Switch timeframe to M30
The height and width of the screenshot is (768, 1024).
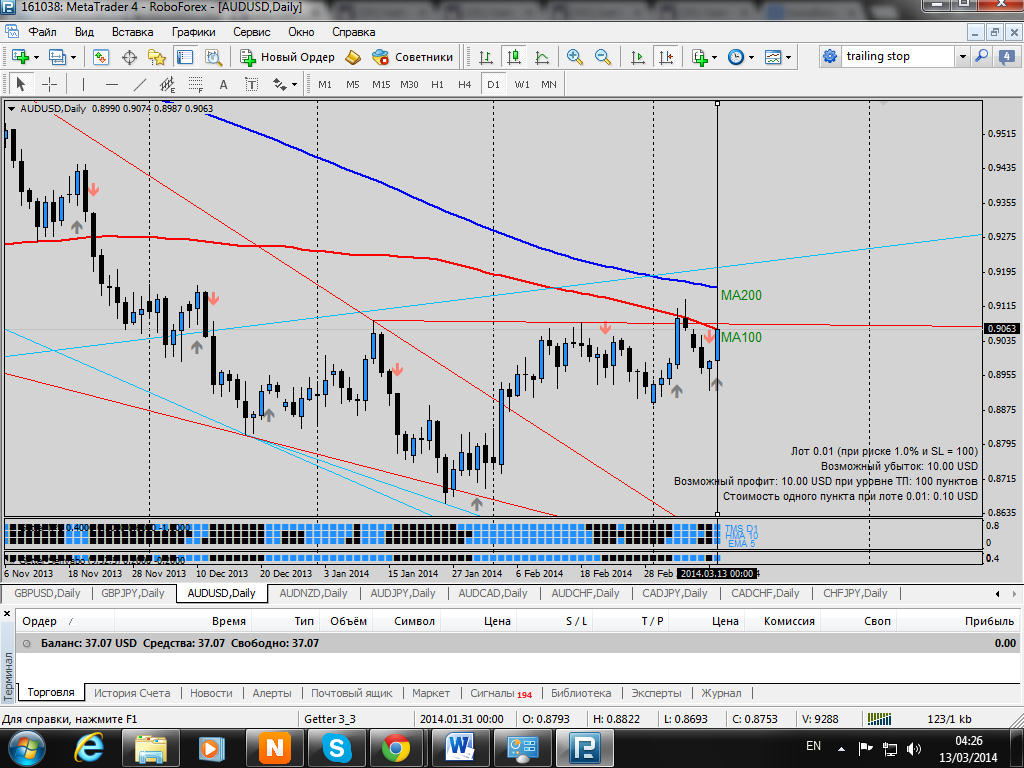[409, 84]
